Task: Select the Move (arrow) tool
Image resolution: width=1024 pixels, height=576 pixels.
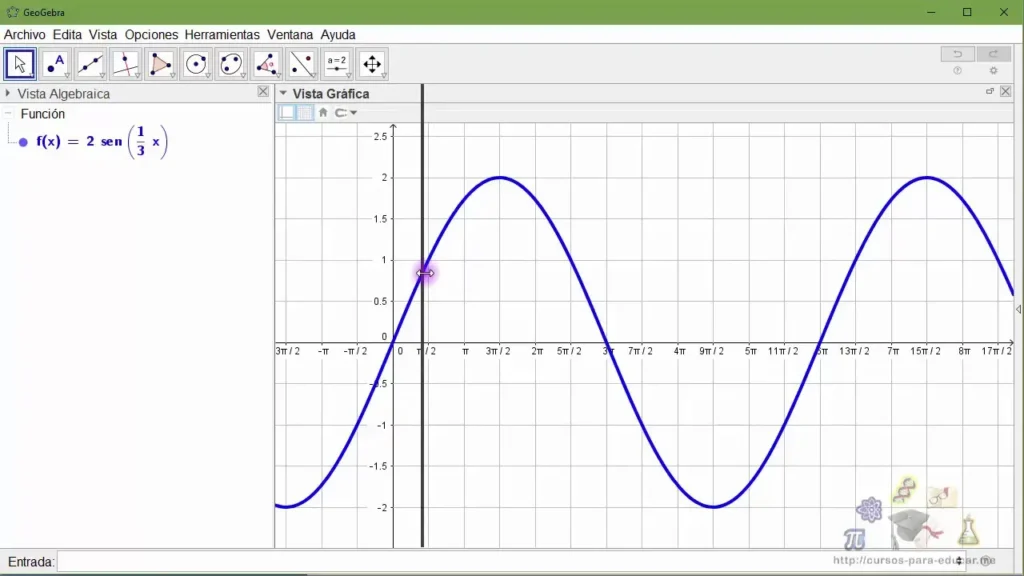Action: click(x=20, y=64)
